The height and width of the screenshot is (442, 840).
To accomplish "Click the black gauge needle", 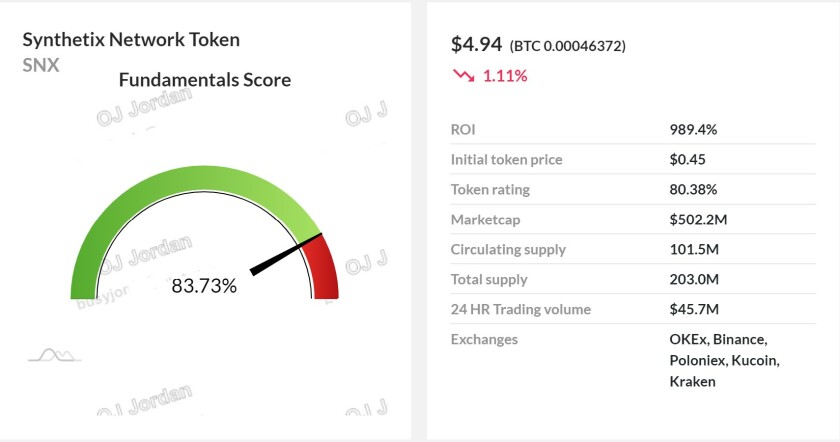I will [286, 254].
